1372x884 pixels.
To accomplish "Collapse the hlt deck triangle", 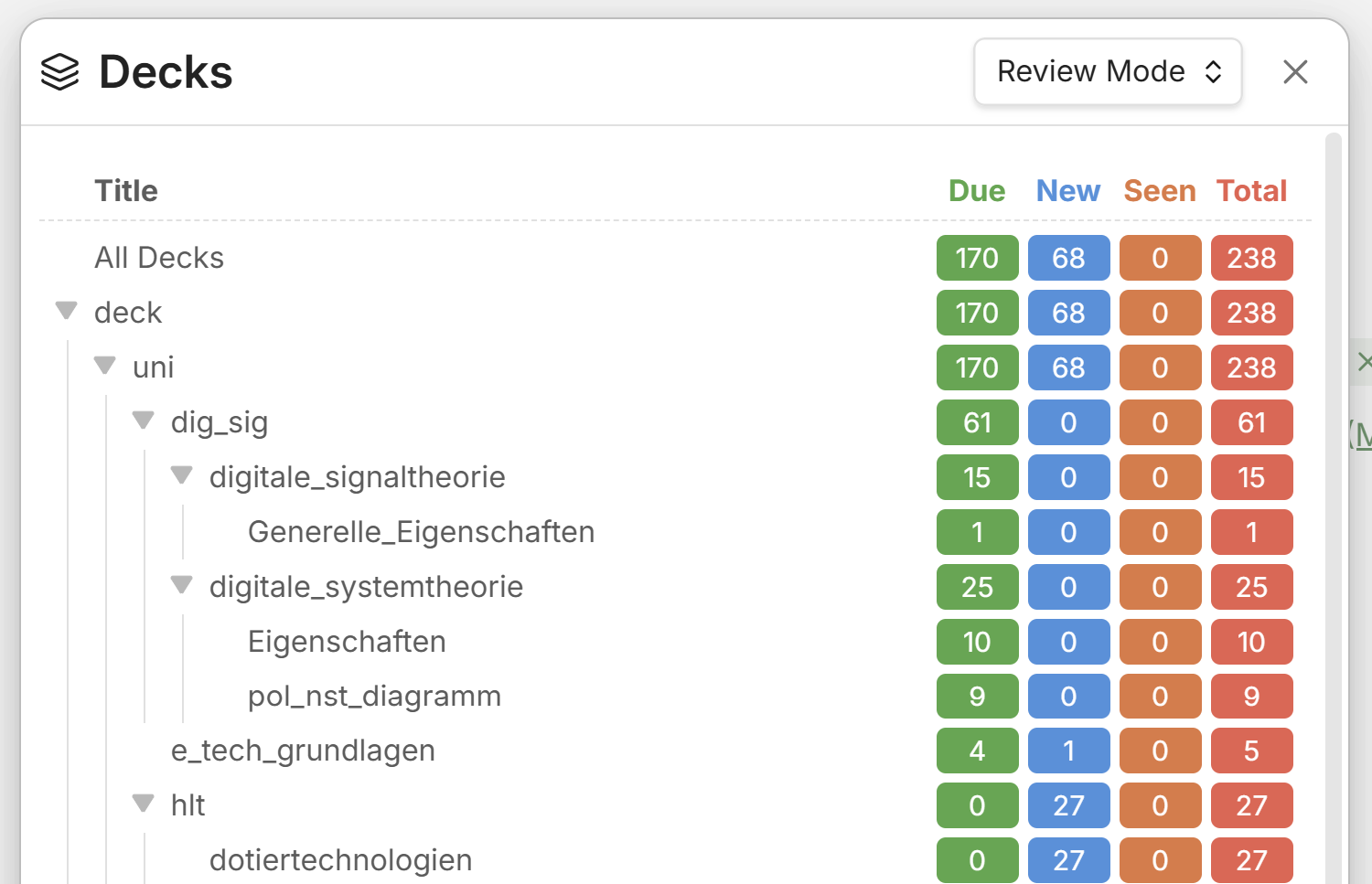I will pos(143,804).
